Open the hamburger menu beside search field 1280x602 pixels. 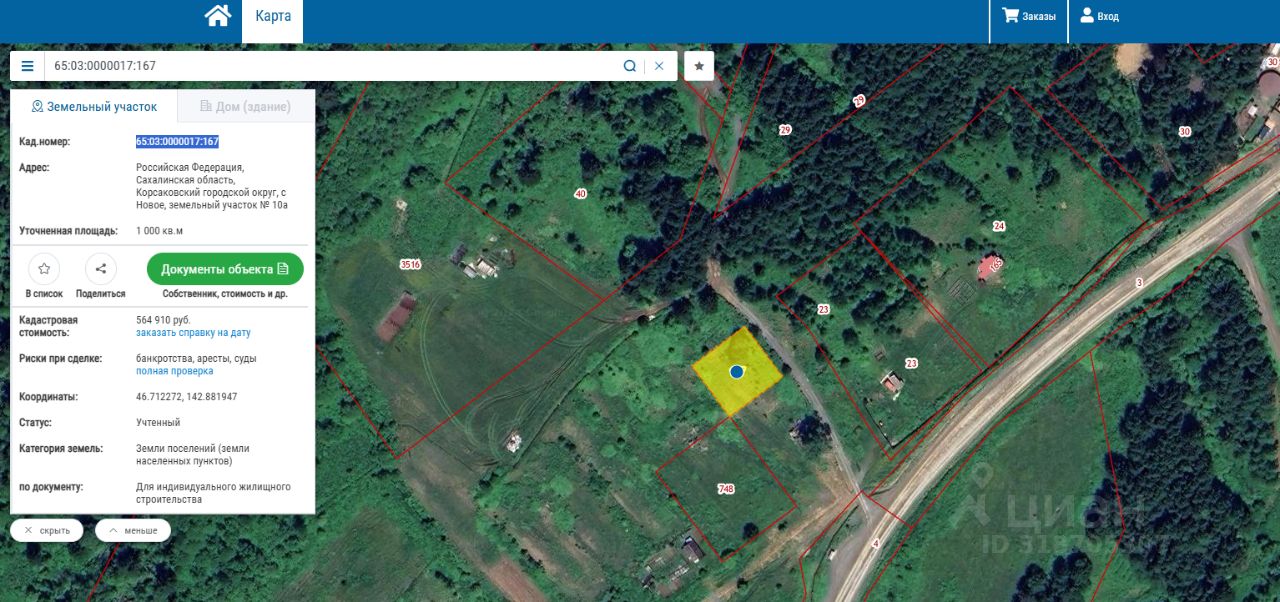click(27, 66)
